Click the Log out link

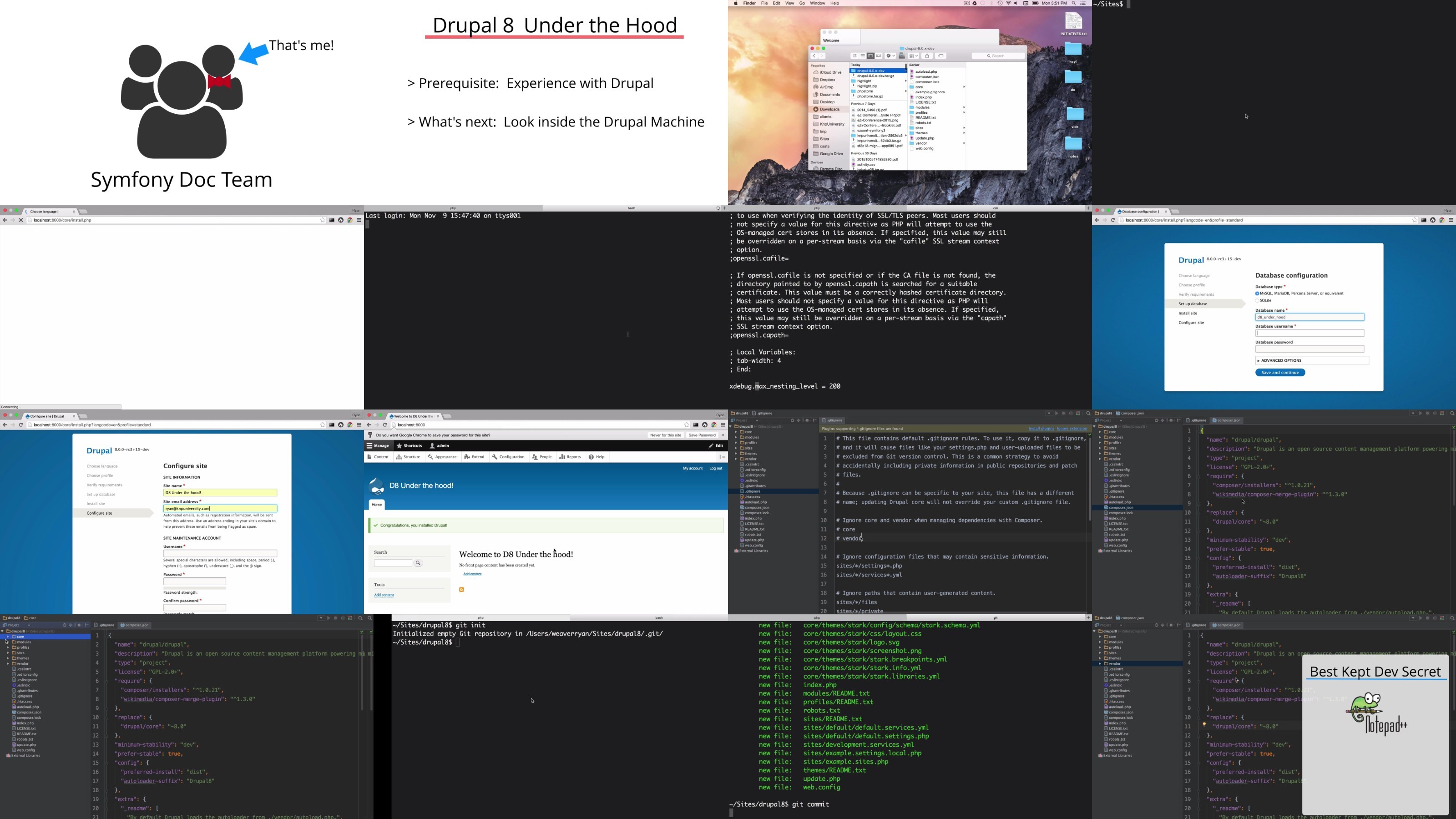pos(716,469)
